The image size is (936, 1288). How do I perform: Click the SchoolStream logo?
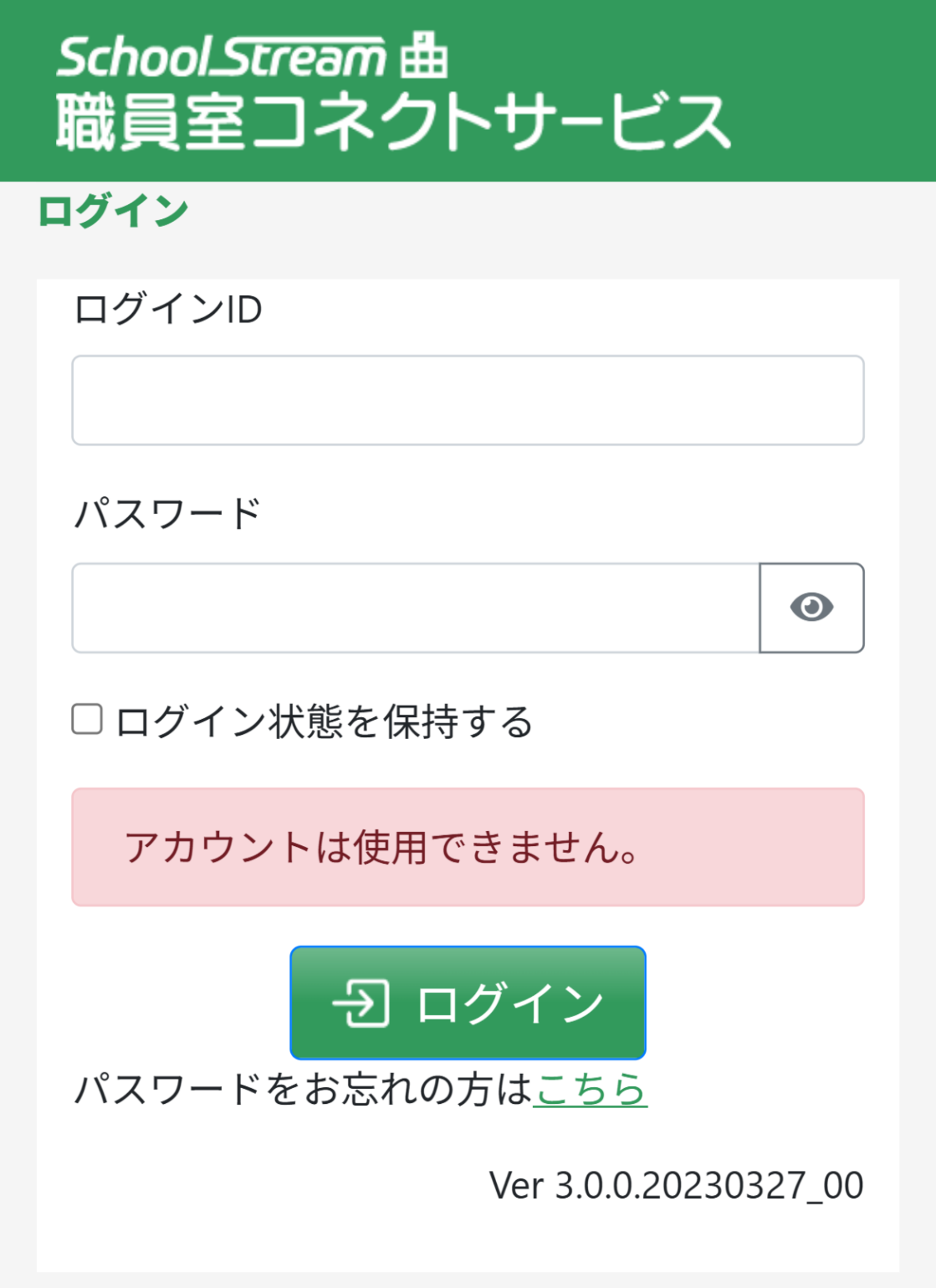point(222,57)
